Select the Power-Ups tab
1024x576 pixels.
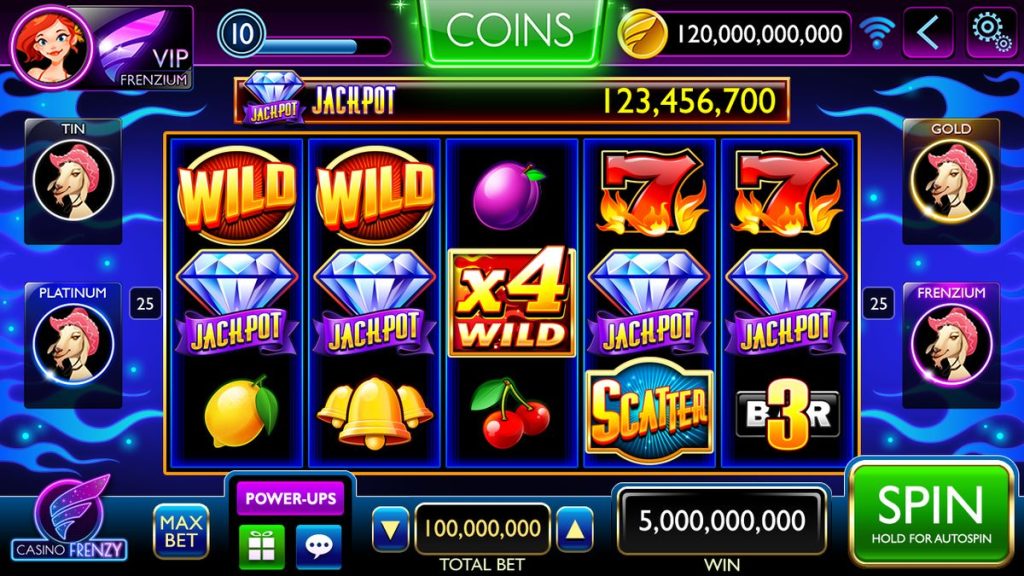(291, 498)
